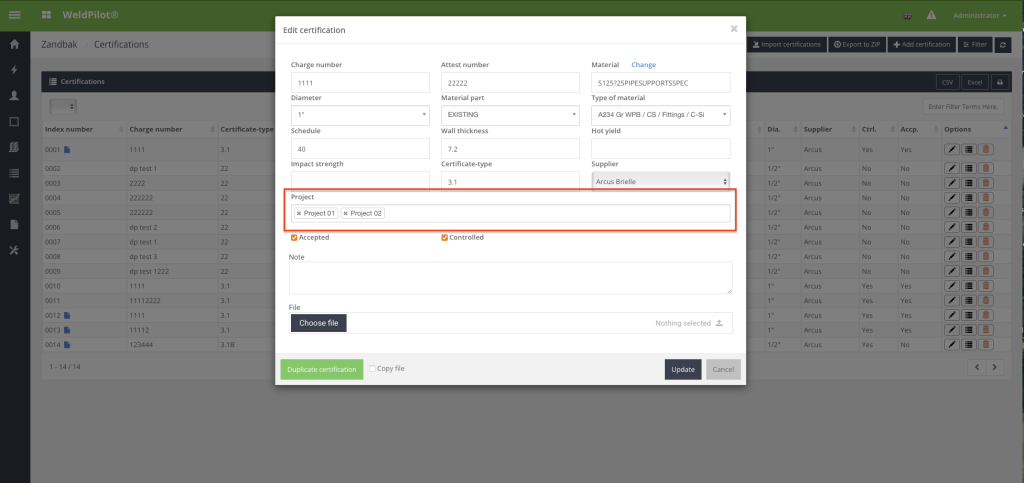Screen dimensions: 1024x483
Task: Enable the Copy file checkbox
Action: click(373, 369)
